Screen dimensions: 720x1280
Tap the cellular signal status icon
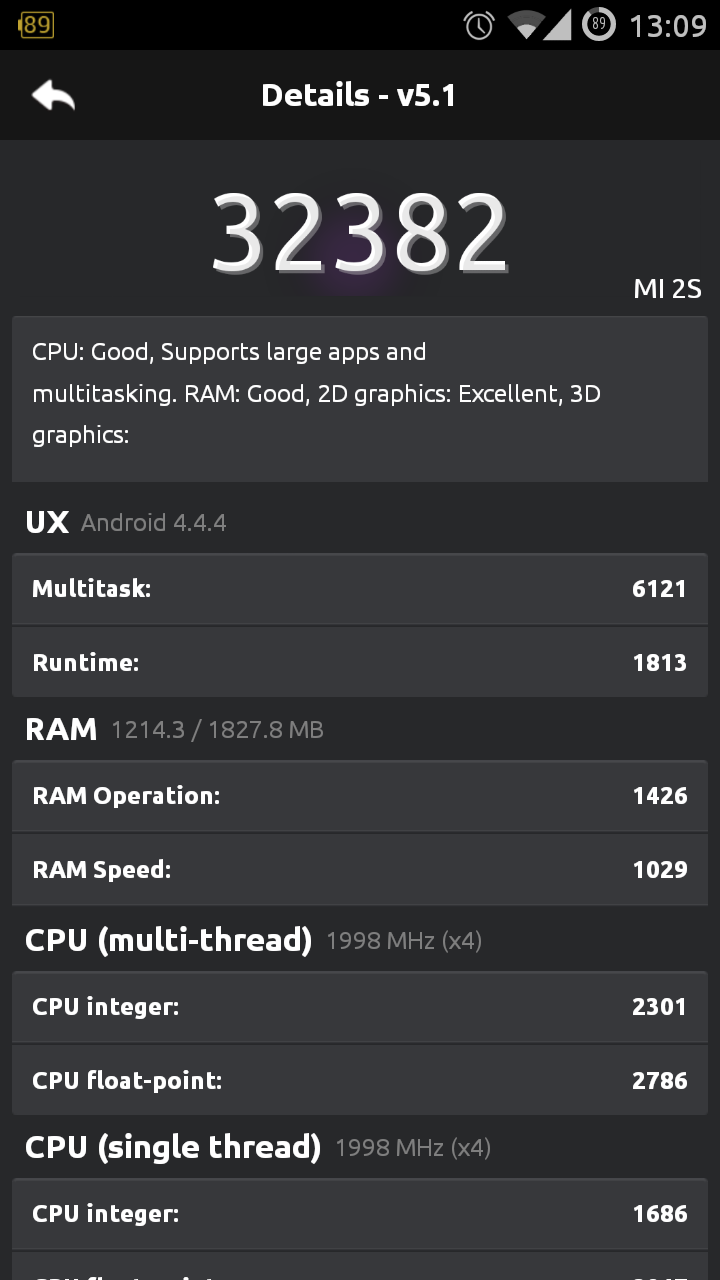click(x=558, y=25)
